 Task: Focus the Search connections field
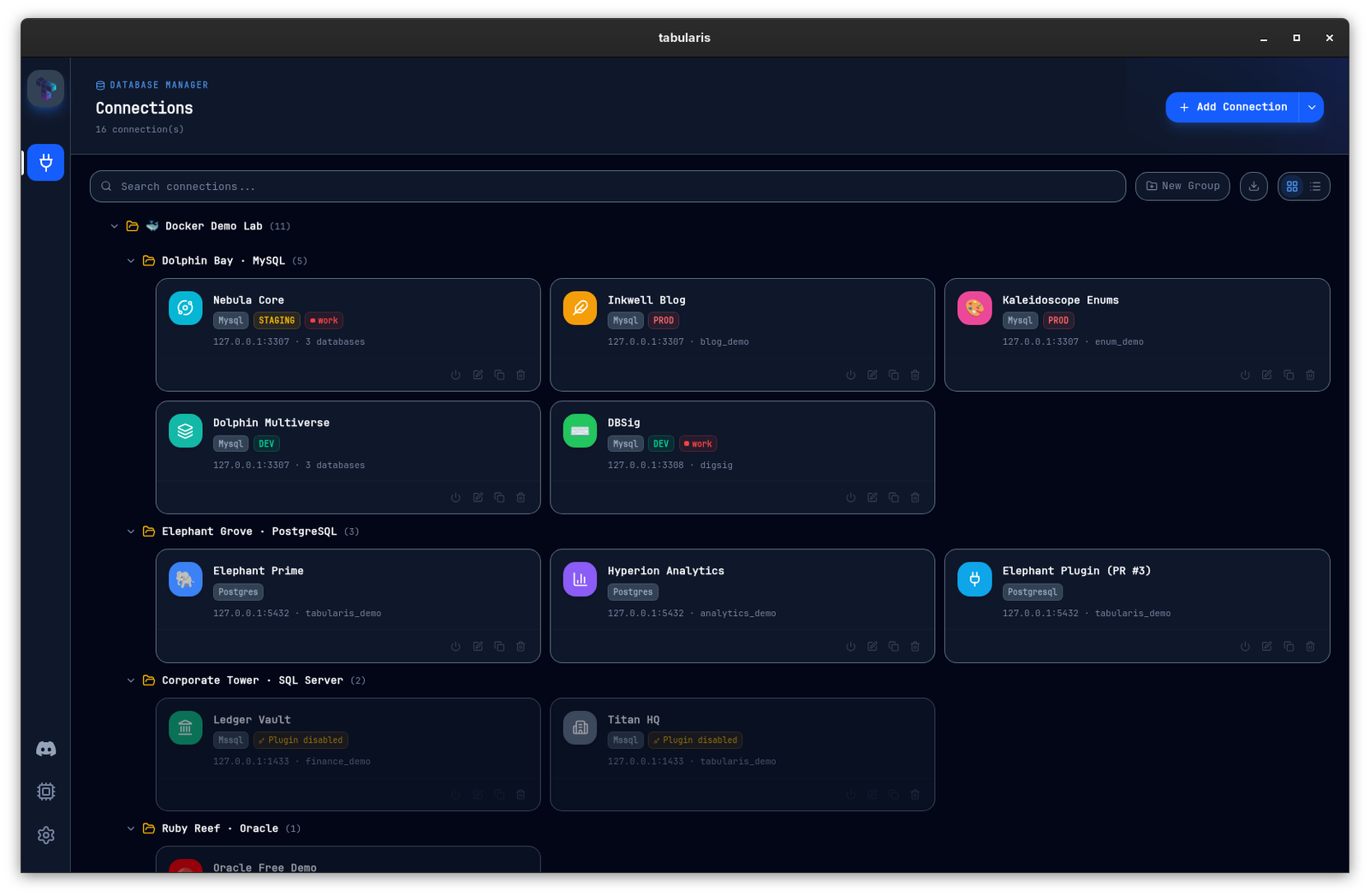click(608, 187)
